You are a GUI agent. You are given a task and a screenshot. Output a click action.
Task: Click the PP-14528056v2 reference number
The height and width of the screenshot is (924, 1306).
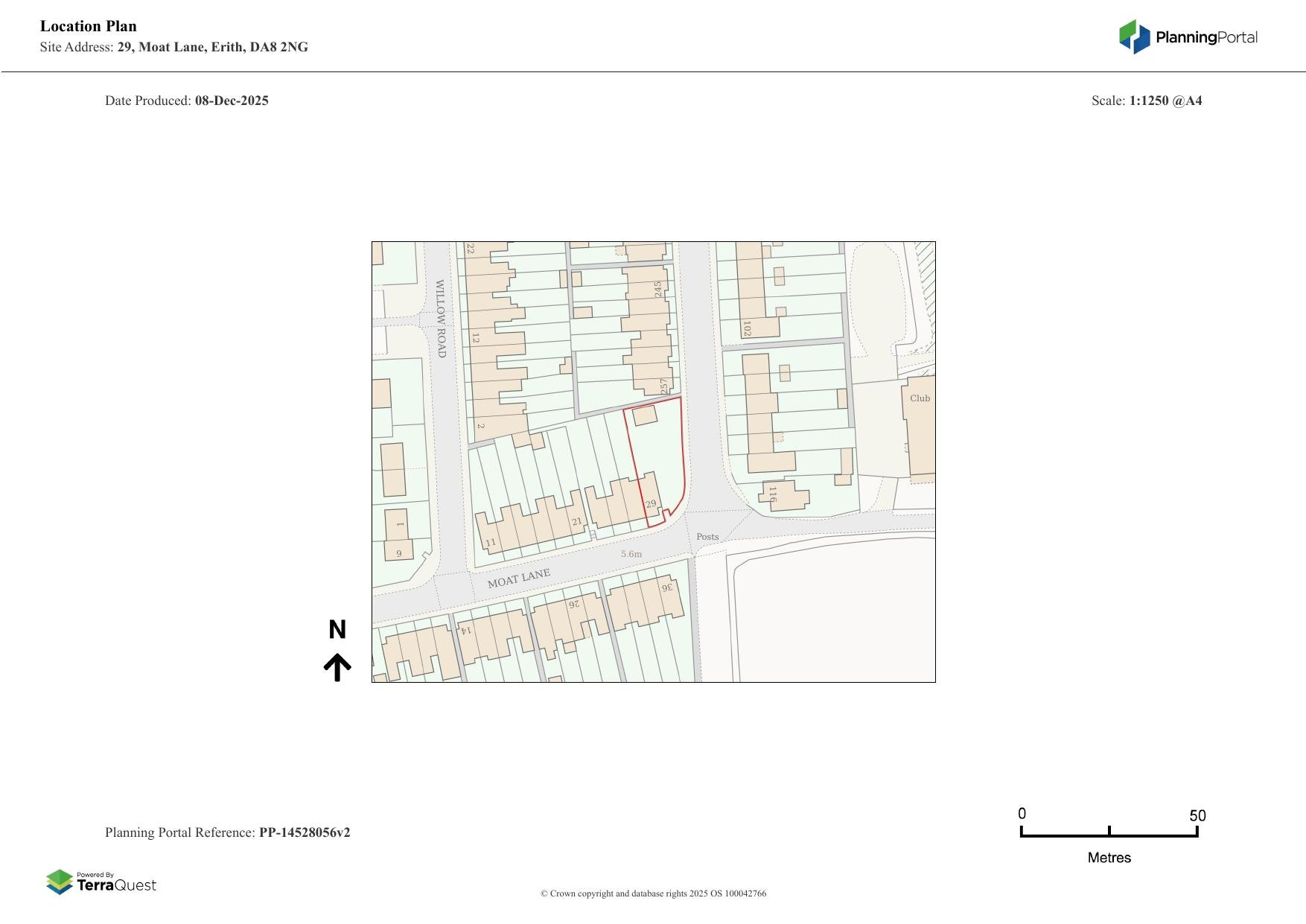(x=305, y=832)
